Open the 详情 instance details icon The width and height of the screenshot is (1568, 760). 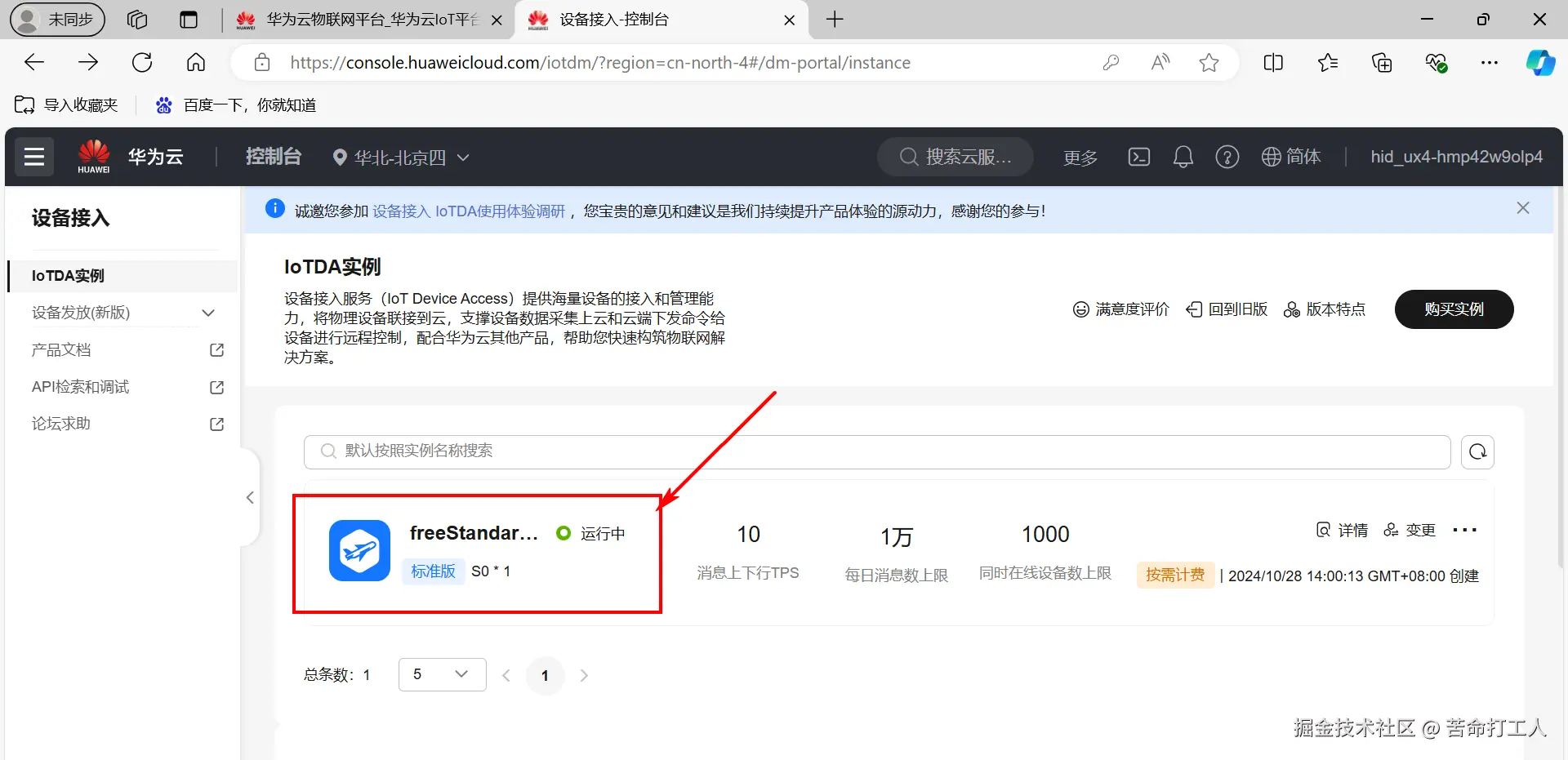coord(1342,530)
